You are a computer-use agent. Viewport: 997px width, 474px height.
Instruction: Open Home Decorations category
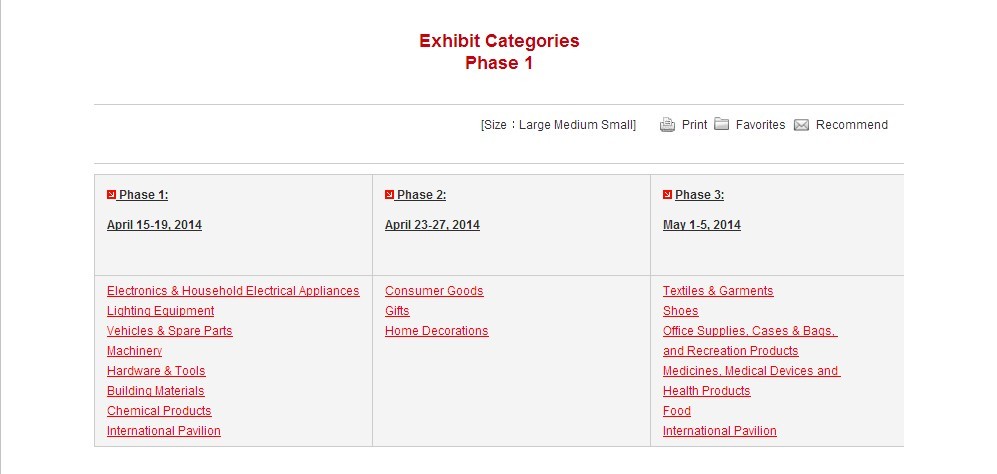click(x=436, y=331)
